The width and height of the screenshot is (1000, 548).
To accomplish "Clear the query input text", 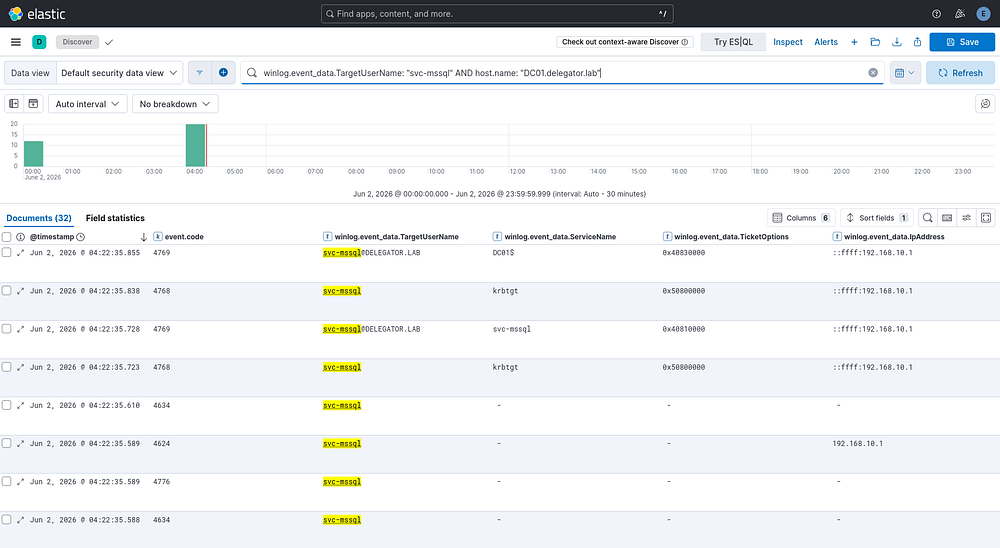I will tap(873, 73).
